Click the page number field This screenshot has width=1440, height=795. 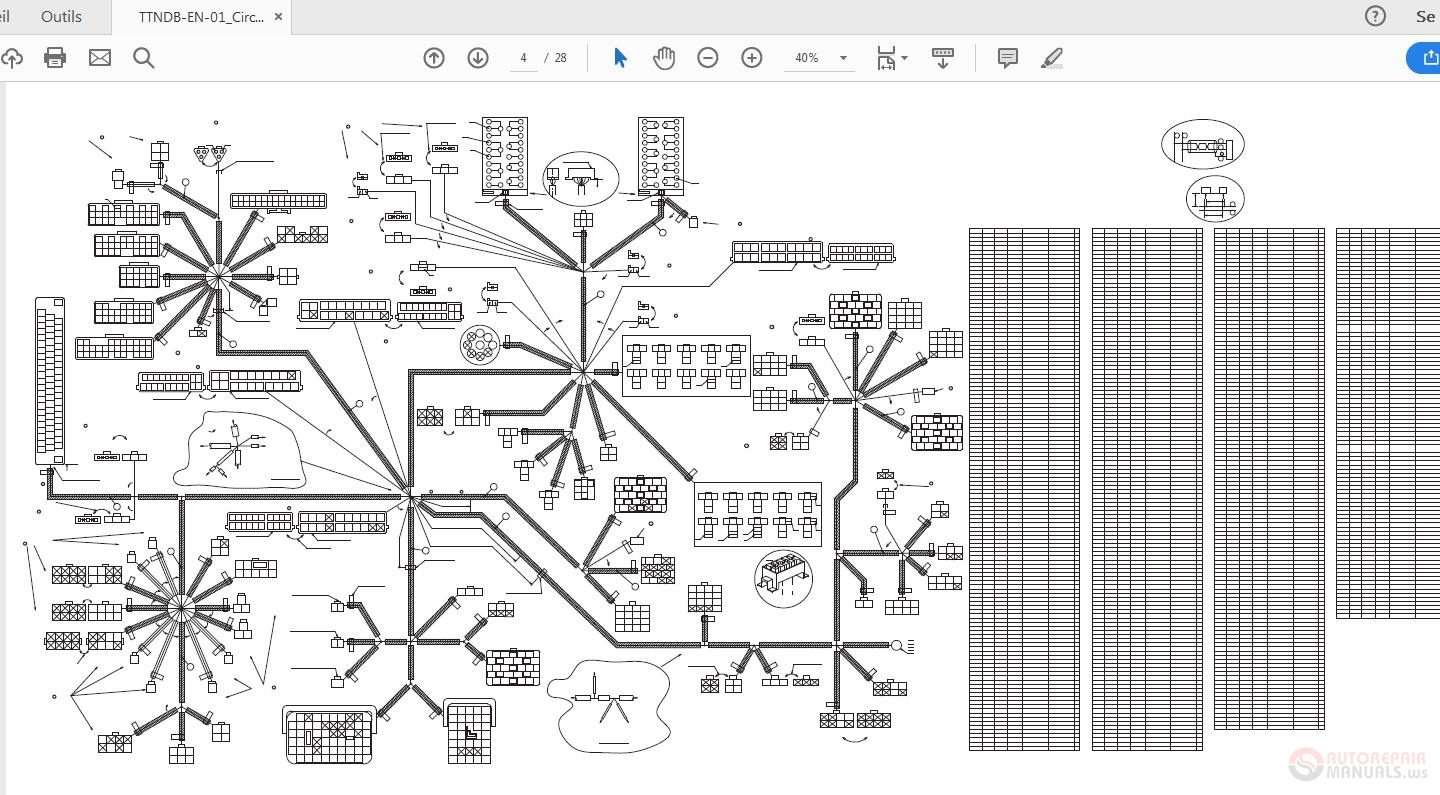pyautogui.click(x=523, y=58)
